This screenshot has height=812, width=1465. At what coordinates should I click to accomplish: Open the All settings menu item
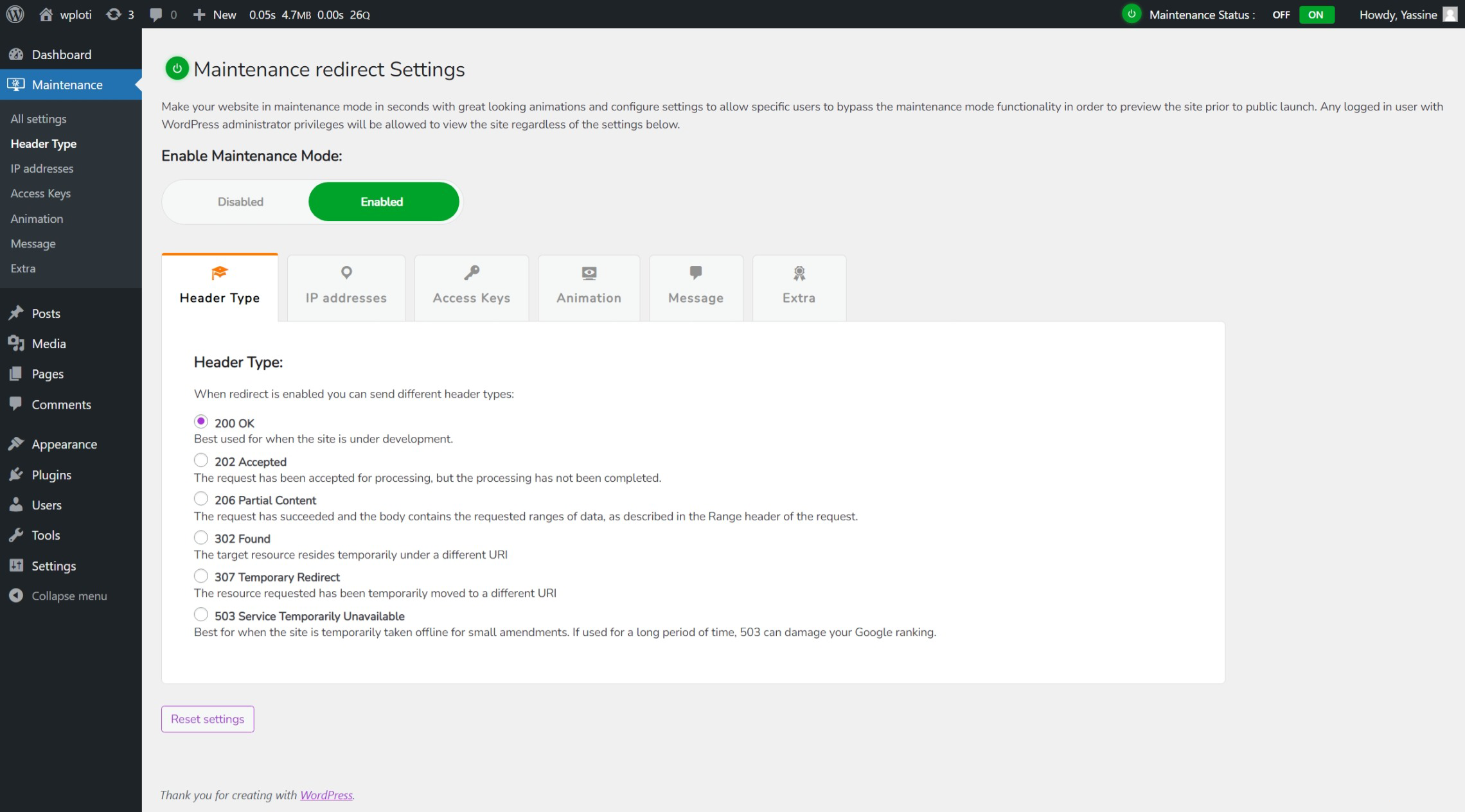(38, 118)
